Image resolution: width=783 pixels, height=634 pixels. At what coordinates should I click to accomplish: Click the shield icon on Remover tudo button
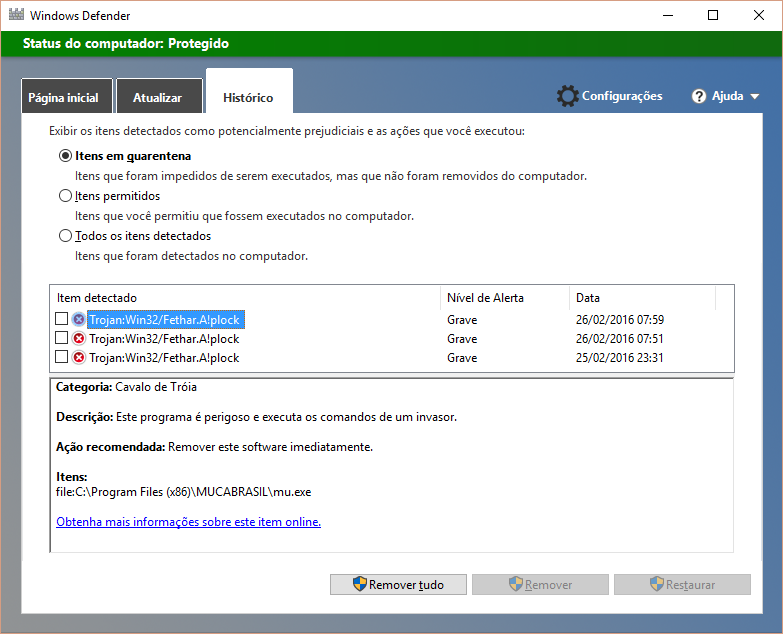360,585
